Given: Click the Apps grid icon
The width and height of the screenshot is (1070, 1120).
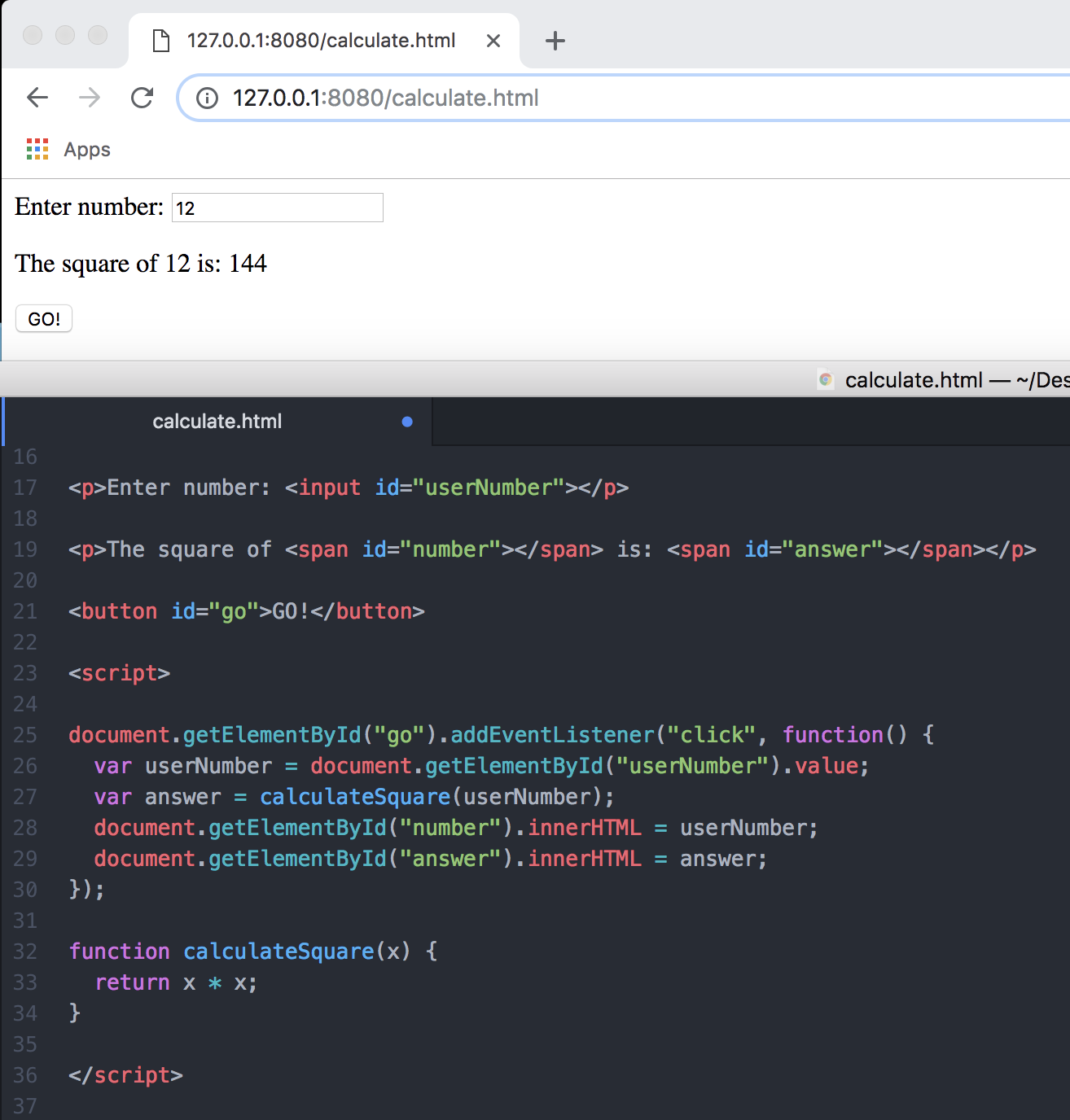Looking at the screenshot, I should click(37, 149).
